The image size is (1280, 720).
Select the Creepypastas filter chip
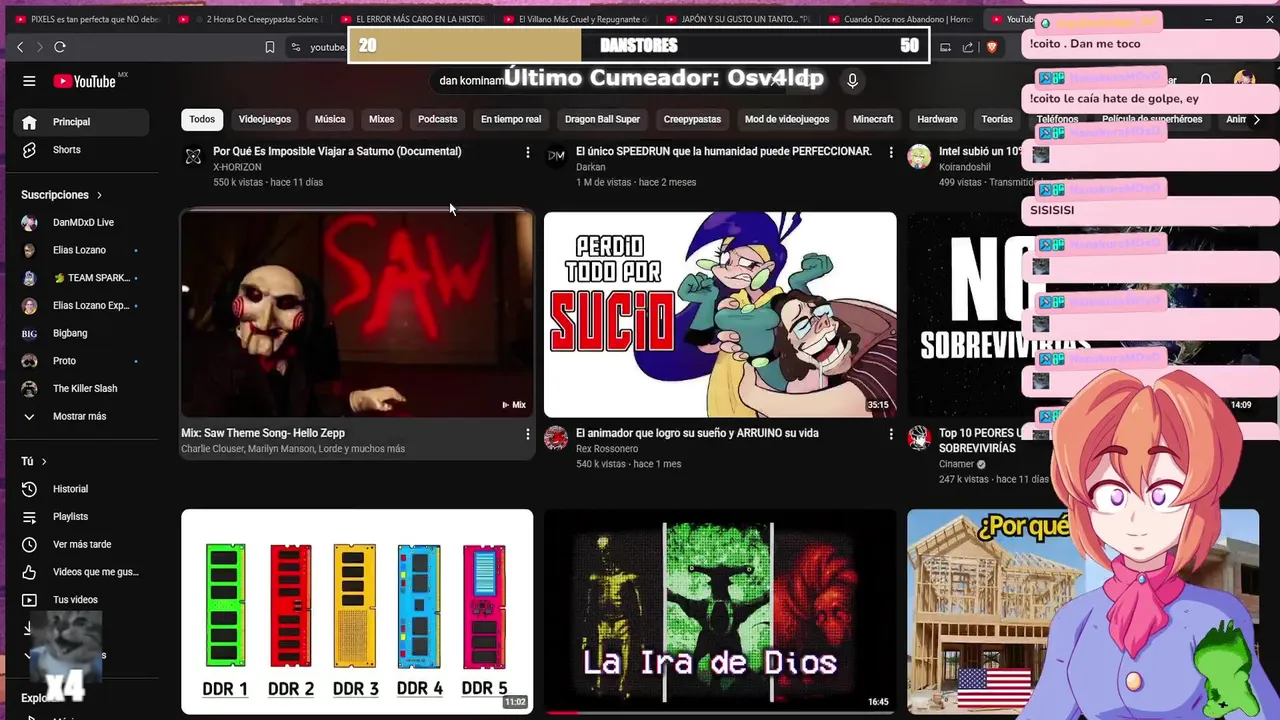692,119
